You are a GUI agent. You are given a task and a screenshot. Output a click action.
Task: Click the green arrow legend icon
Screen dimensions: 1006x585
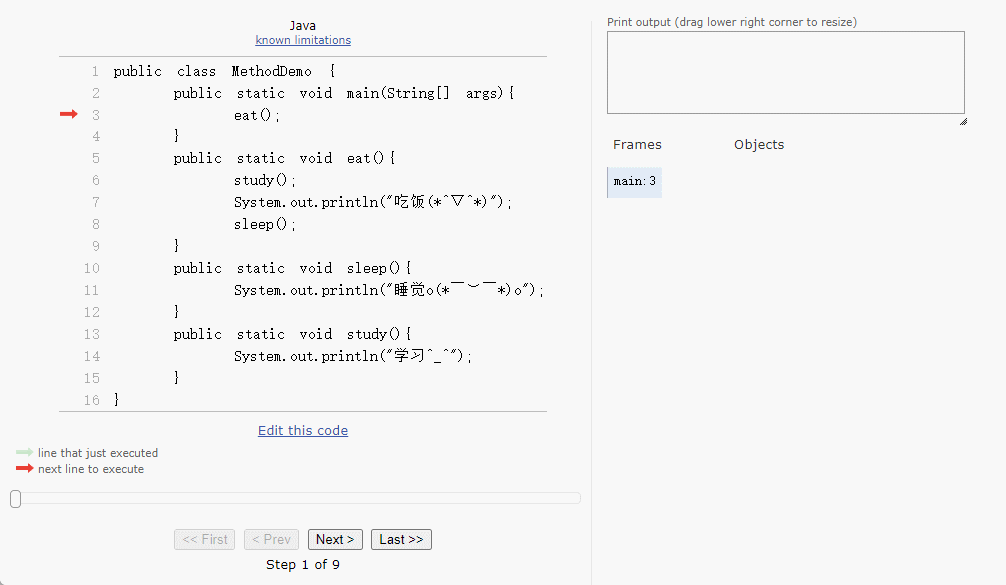(24, 453)
